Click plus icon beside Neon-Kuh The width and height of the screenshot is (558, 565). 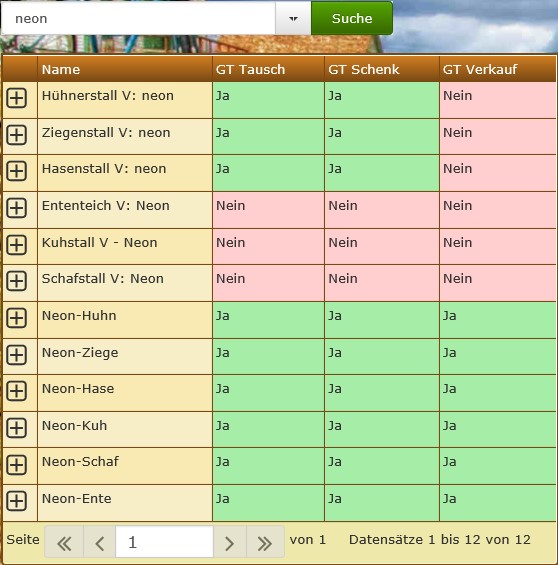pyautogui.click(x=17, y=428)
